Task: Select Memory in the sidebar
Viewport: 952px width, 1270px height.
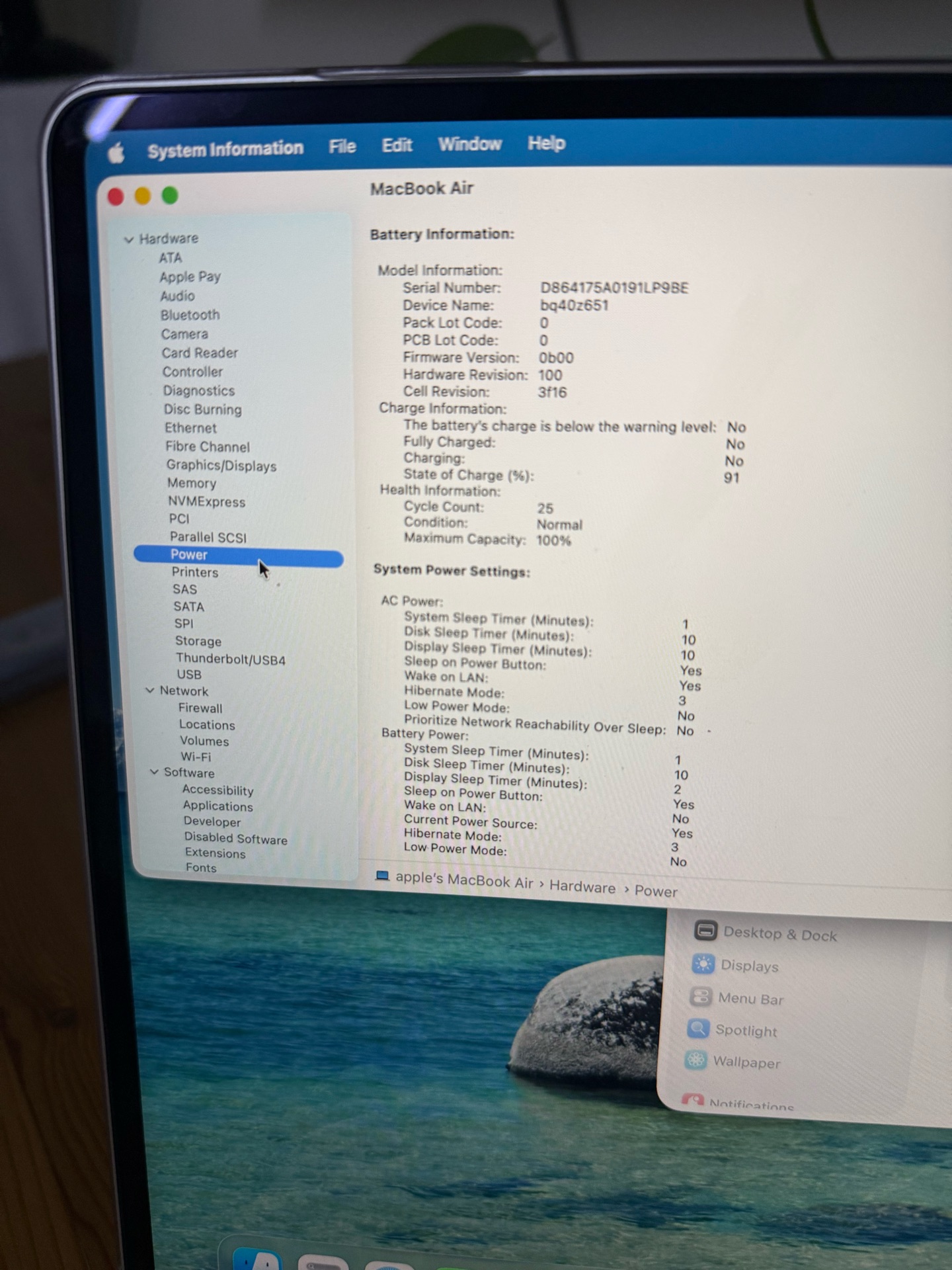Action: coord(191,484)
